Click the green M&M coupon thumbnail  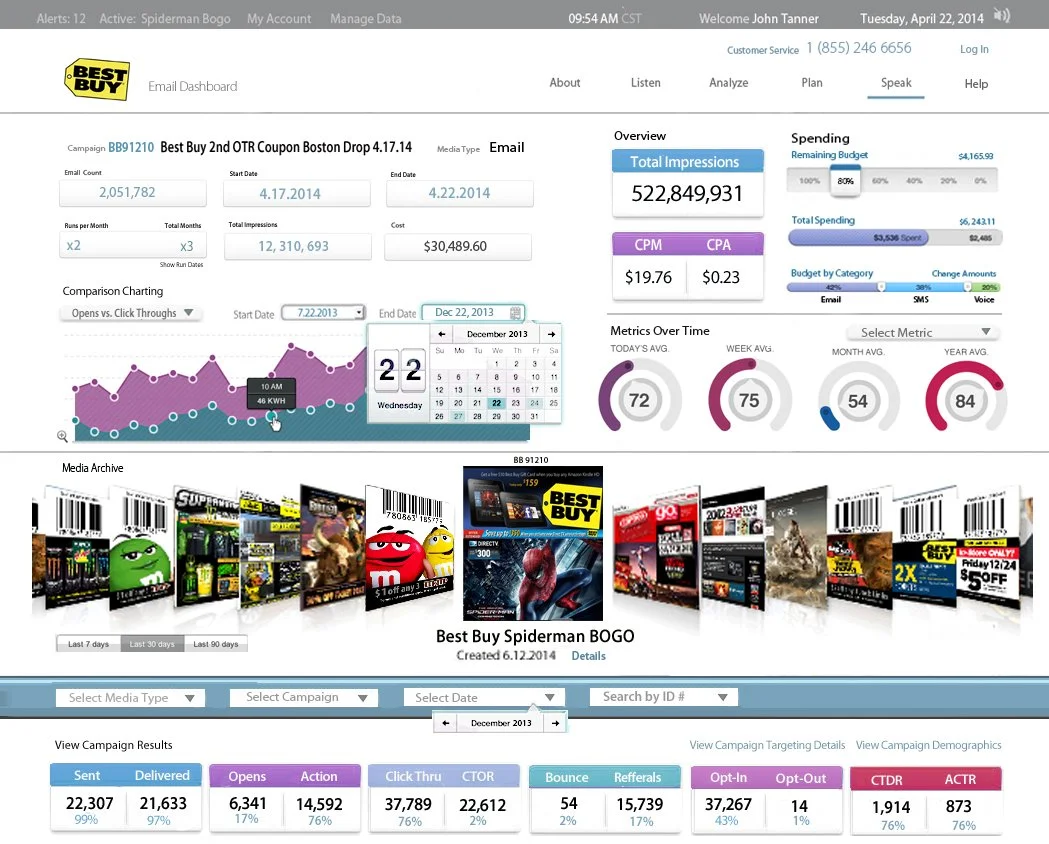click(x=140, y=547)
